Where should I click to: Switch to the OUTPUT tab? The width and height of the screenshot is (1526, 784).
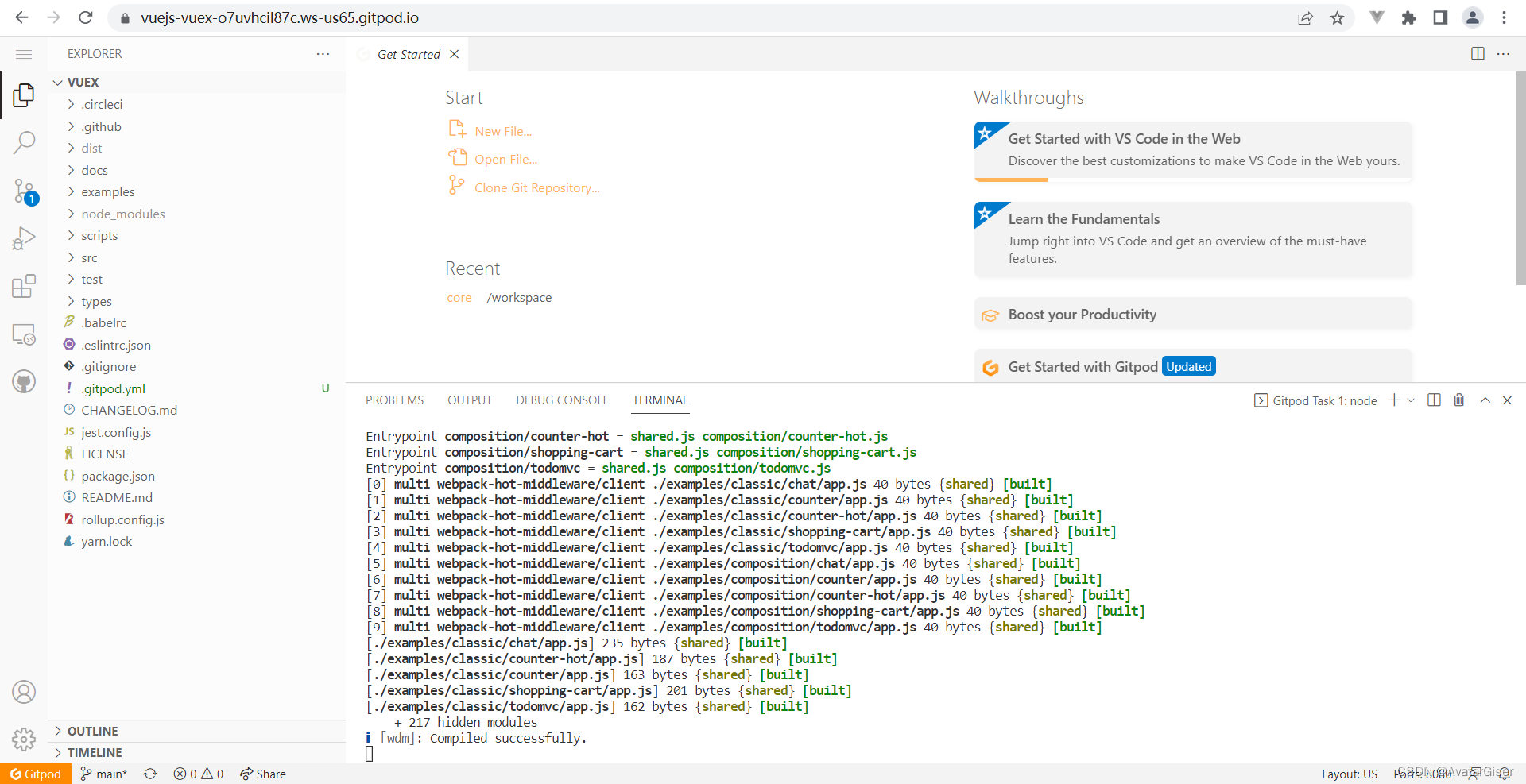(470, 400)
